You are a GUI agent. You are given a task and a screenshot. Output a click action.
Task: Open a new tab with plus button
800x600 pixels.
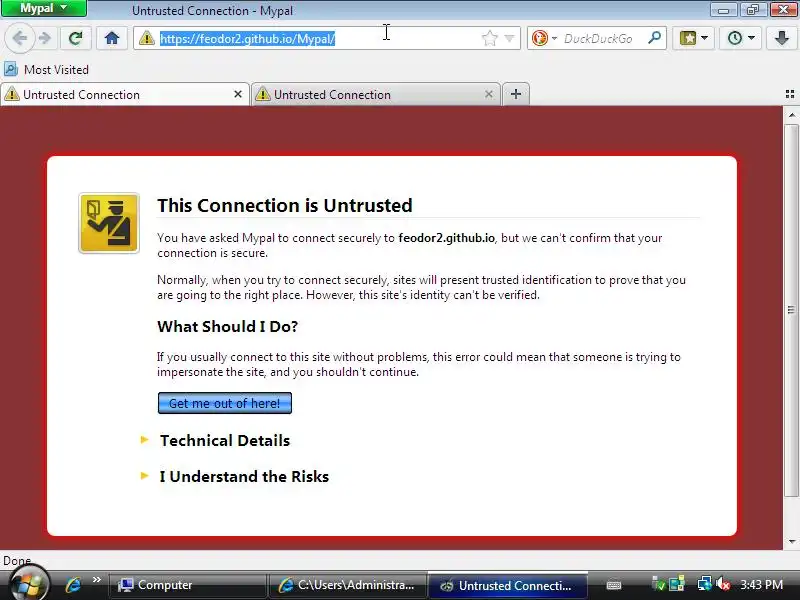(516, 94)
